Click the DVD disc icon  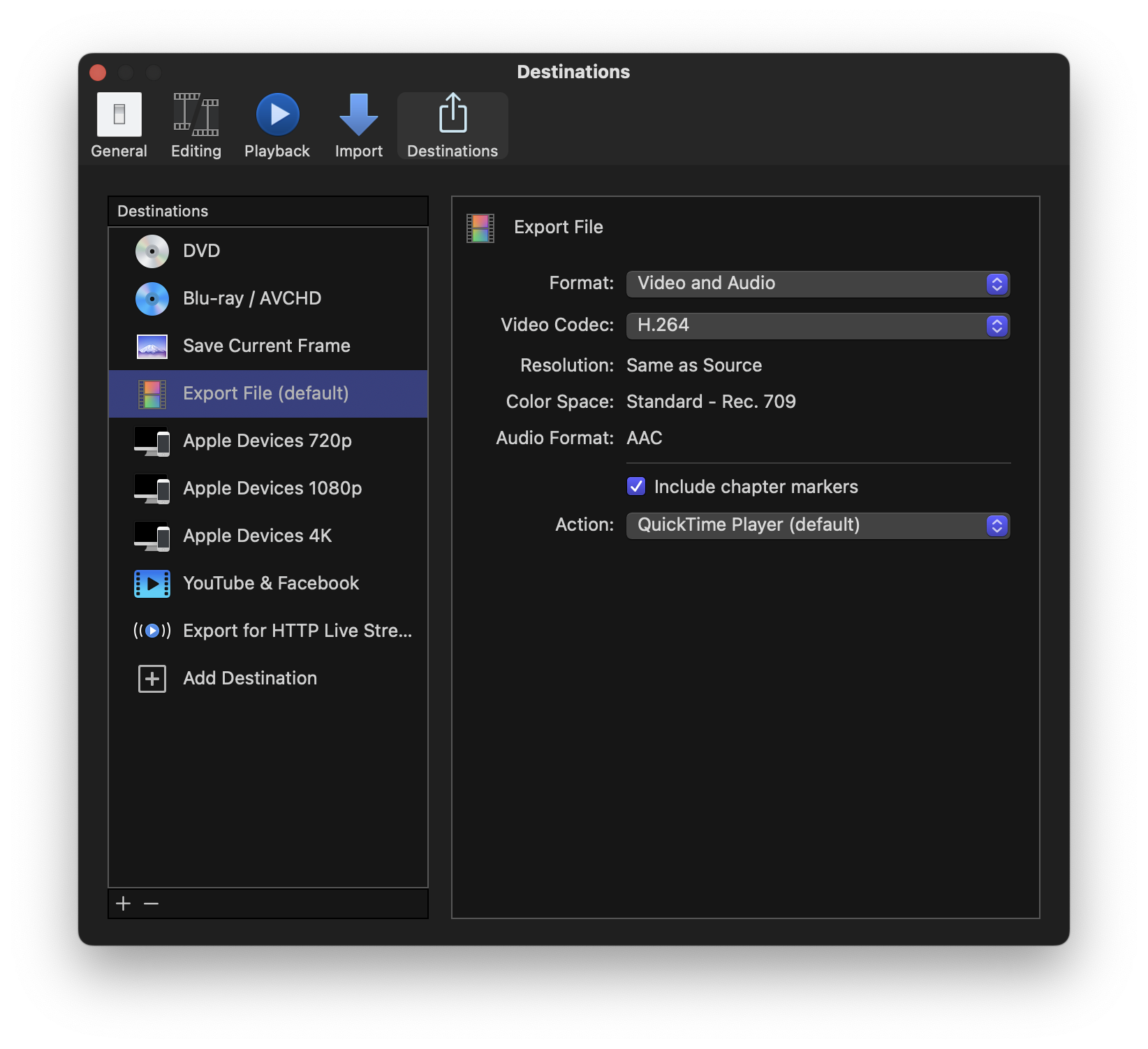pos(152,251)
